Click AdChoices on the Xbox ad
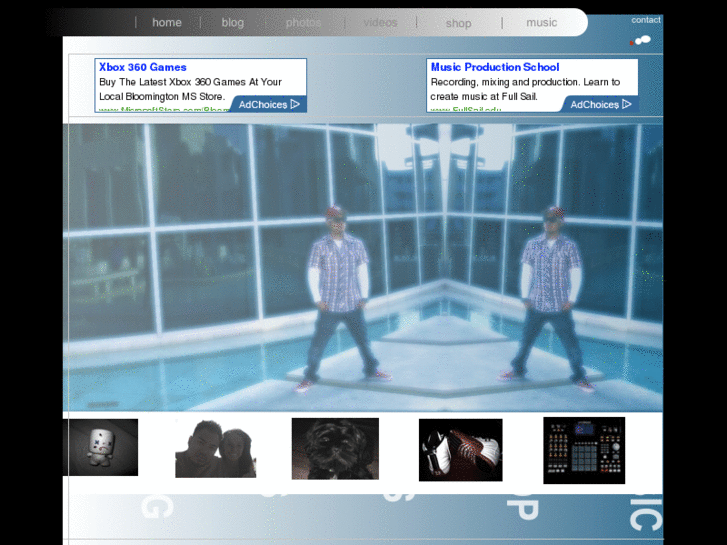The width and height of the screenshot is (727, 545). pyautogui.click(x=269, y=104)
